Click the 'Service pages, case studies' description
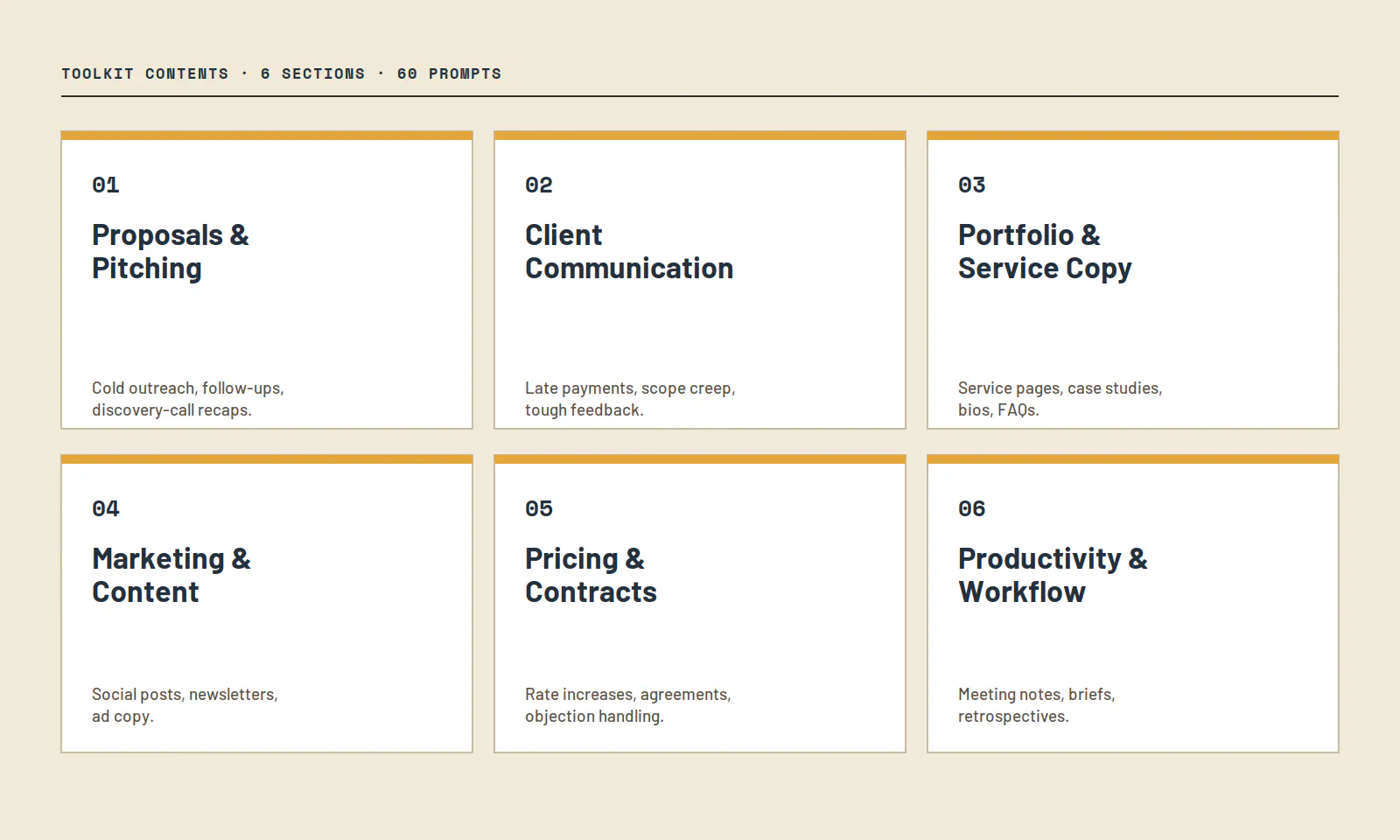 coord(1060,399)
